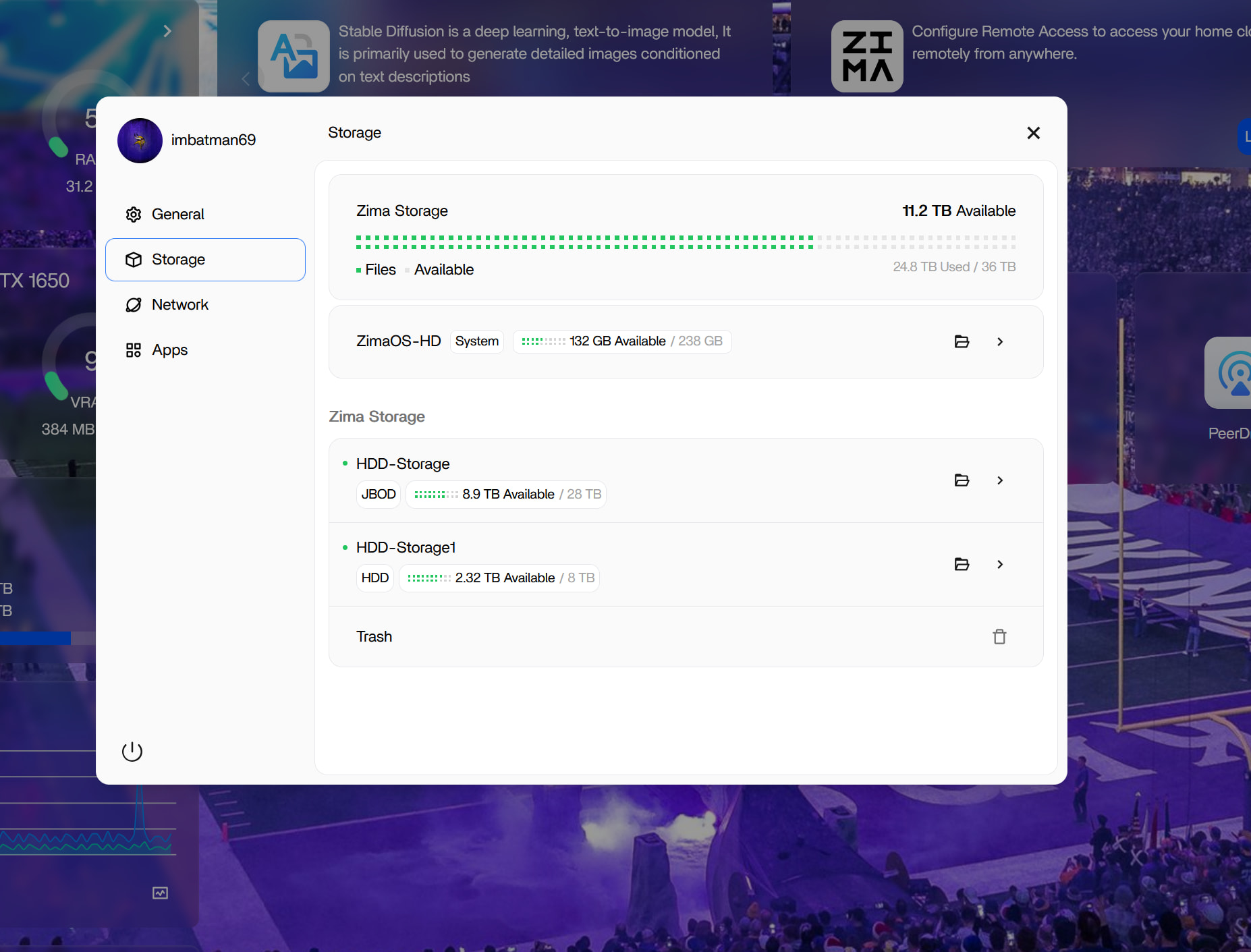
Task: Expand ZimaOS-HD drive details
Action: tap(1000, 341)
